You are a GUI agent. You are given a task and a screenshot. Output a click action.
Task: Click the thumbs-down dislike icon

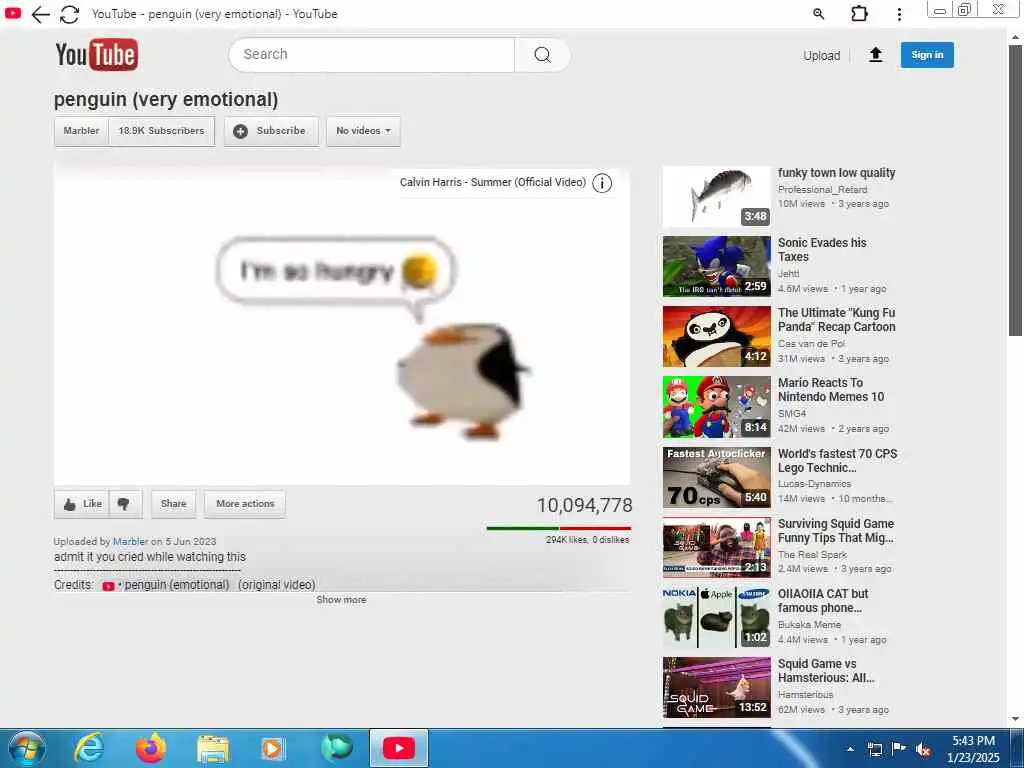pos(123,504)
